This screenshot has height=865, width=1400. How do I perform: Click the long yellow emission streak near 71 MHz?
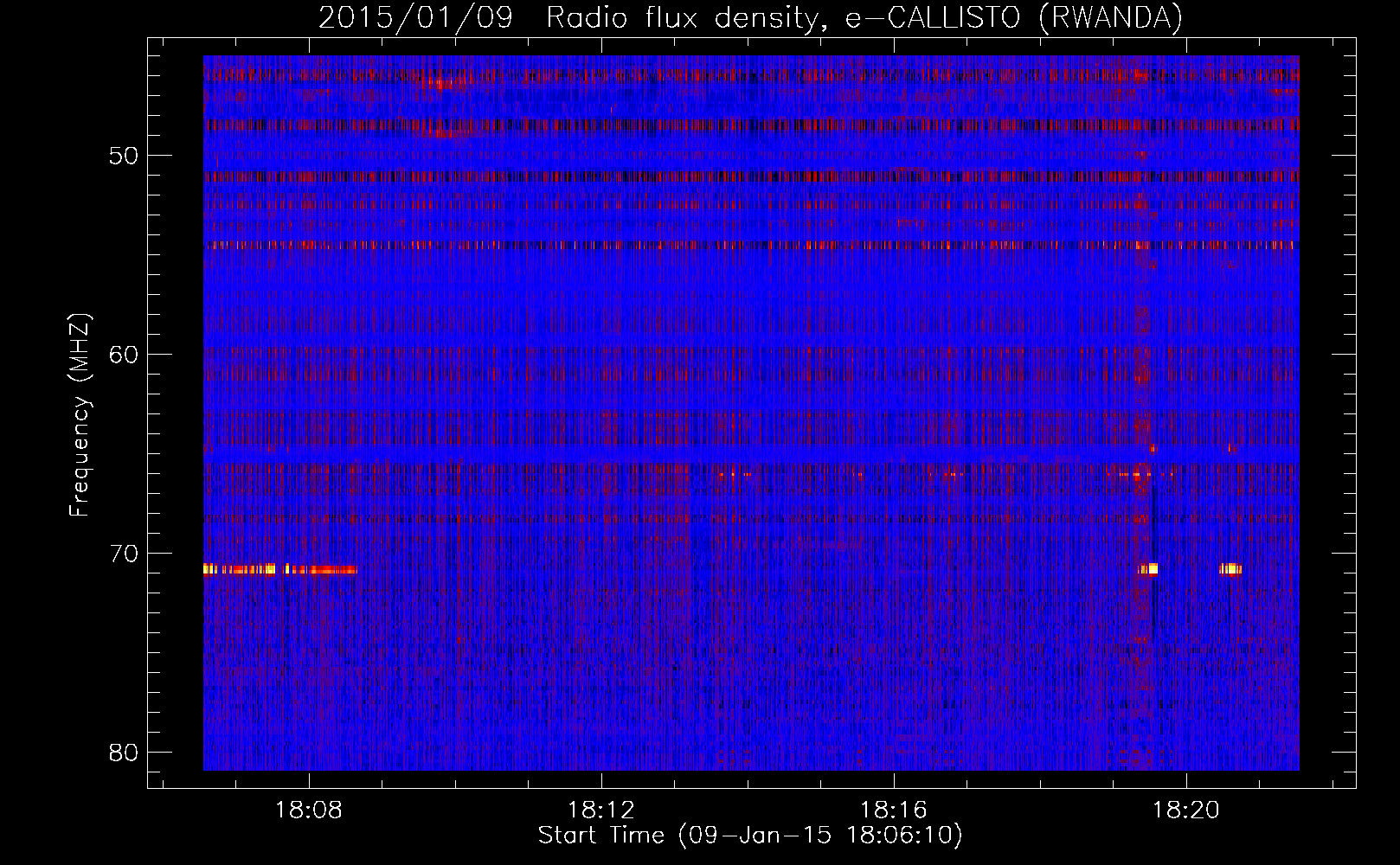coord(279,569)
